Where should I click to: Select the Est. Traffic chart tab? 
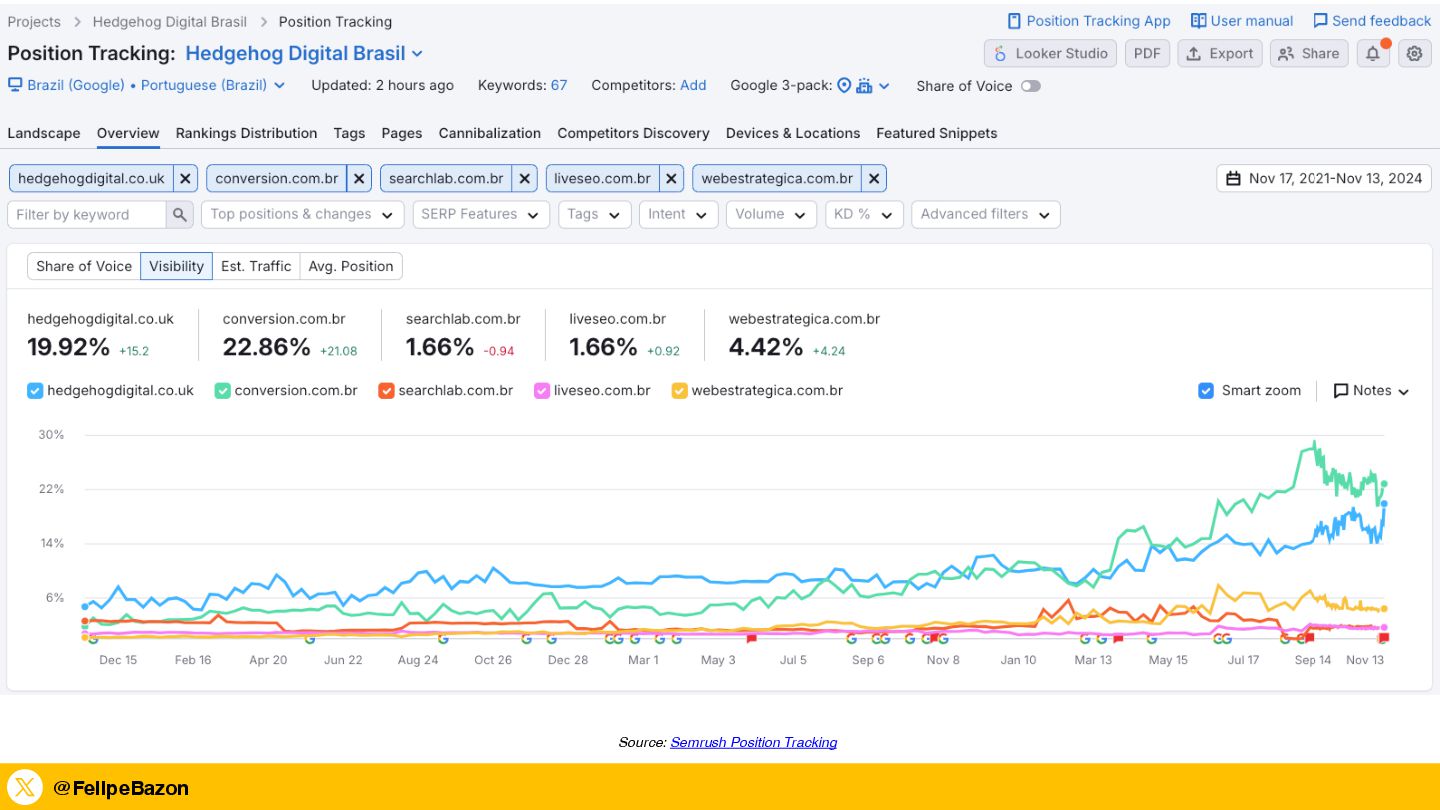(256, 266)
